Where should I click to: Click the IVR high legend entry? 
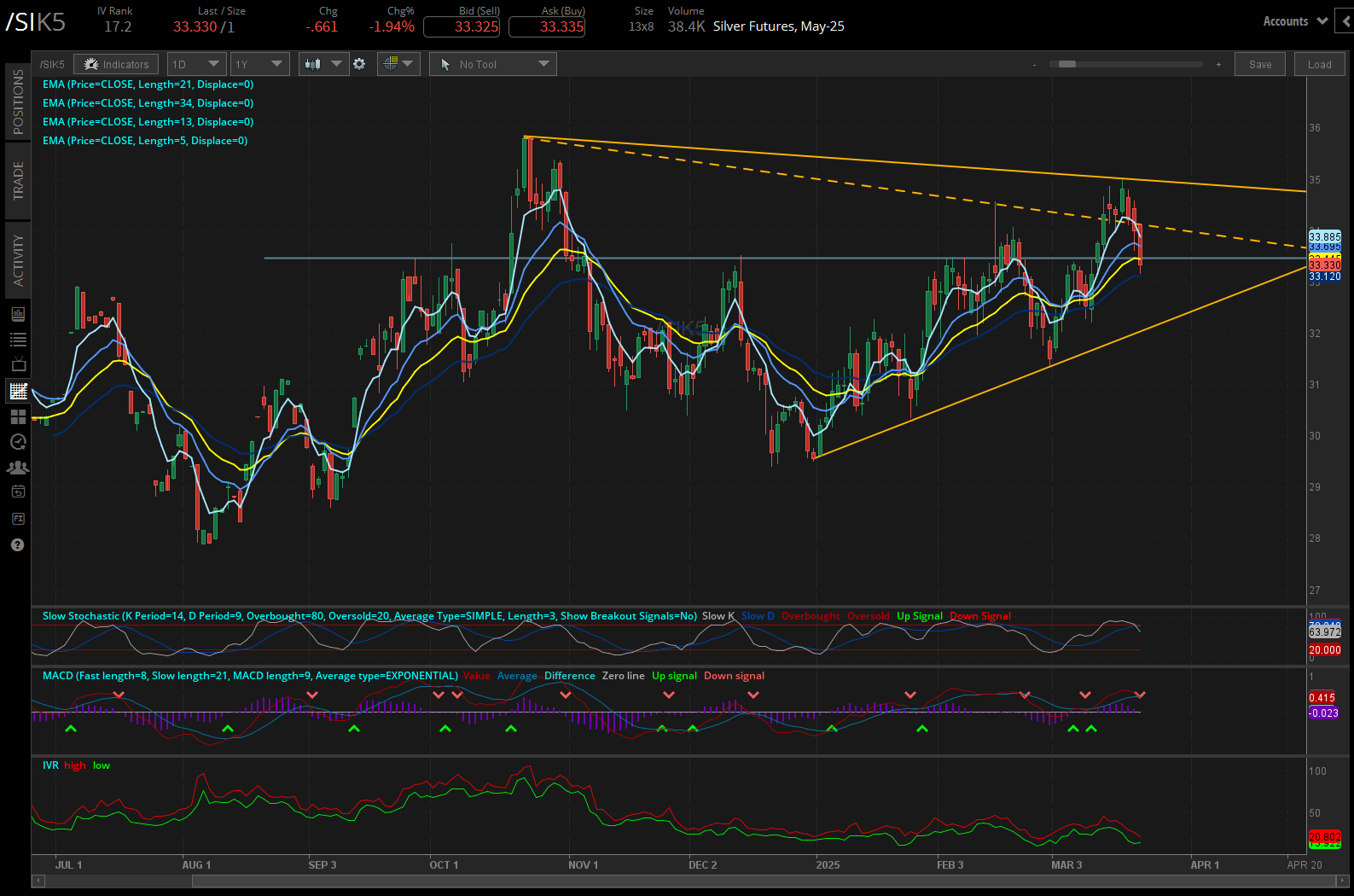[75, 765]
